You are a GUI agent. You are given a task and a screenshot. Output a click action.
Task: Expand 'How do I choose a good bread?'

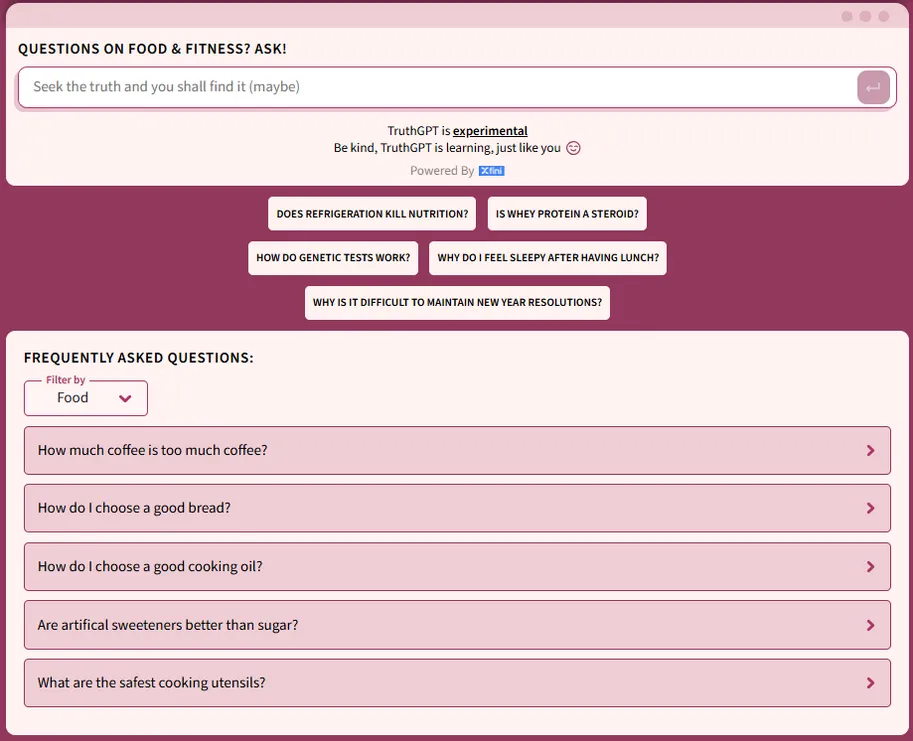point(134,509)
